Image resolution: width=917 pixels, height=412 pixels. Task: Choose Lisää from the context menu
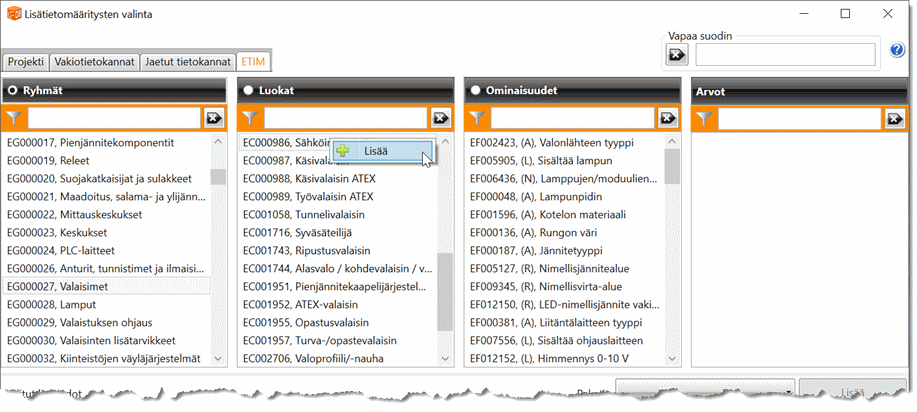[376, 151]
